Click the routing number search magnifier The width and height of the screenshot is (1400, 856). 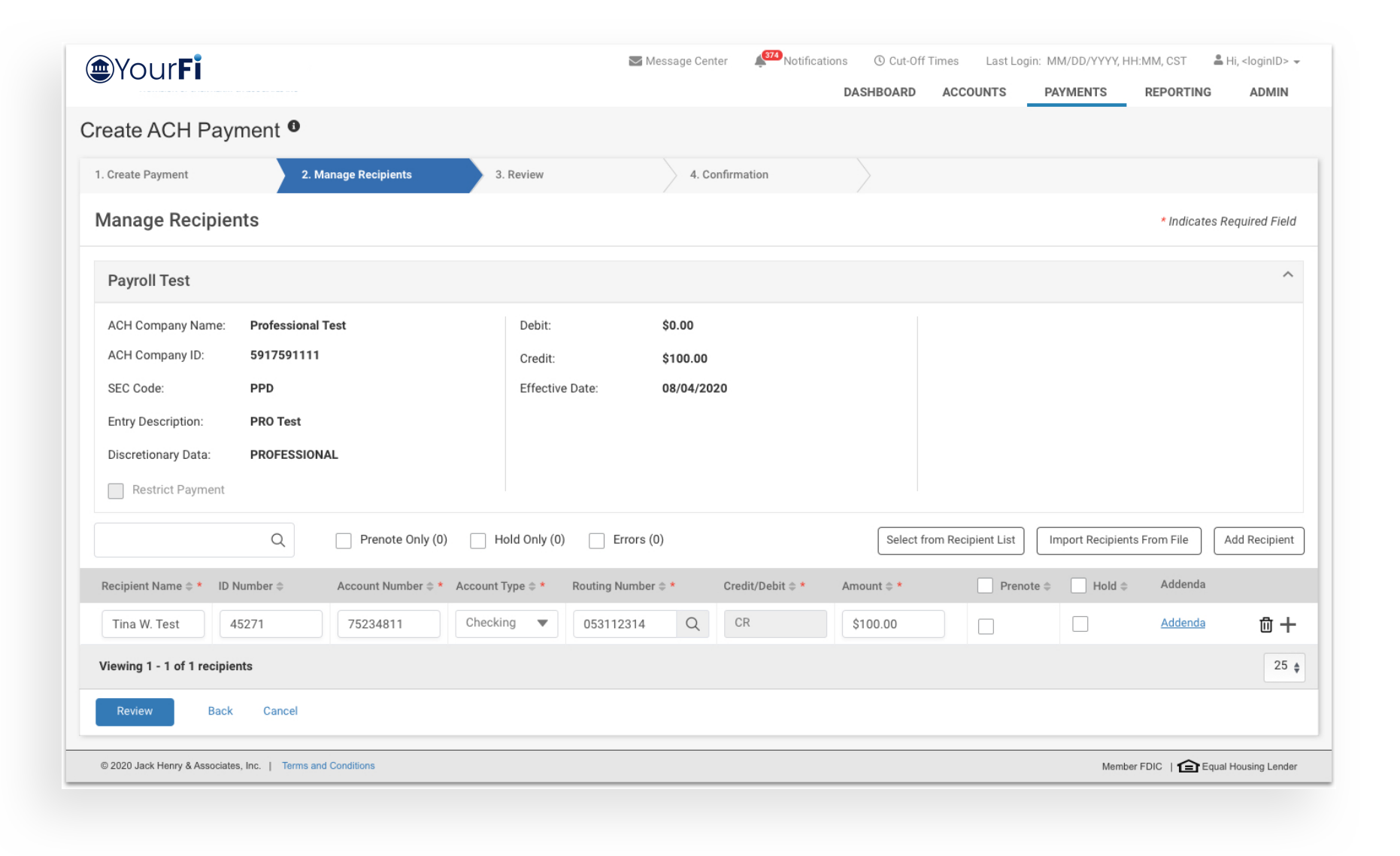point(692,624)
